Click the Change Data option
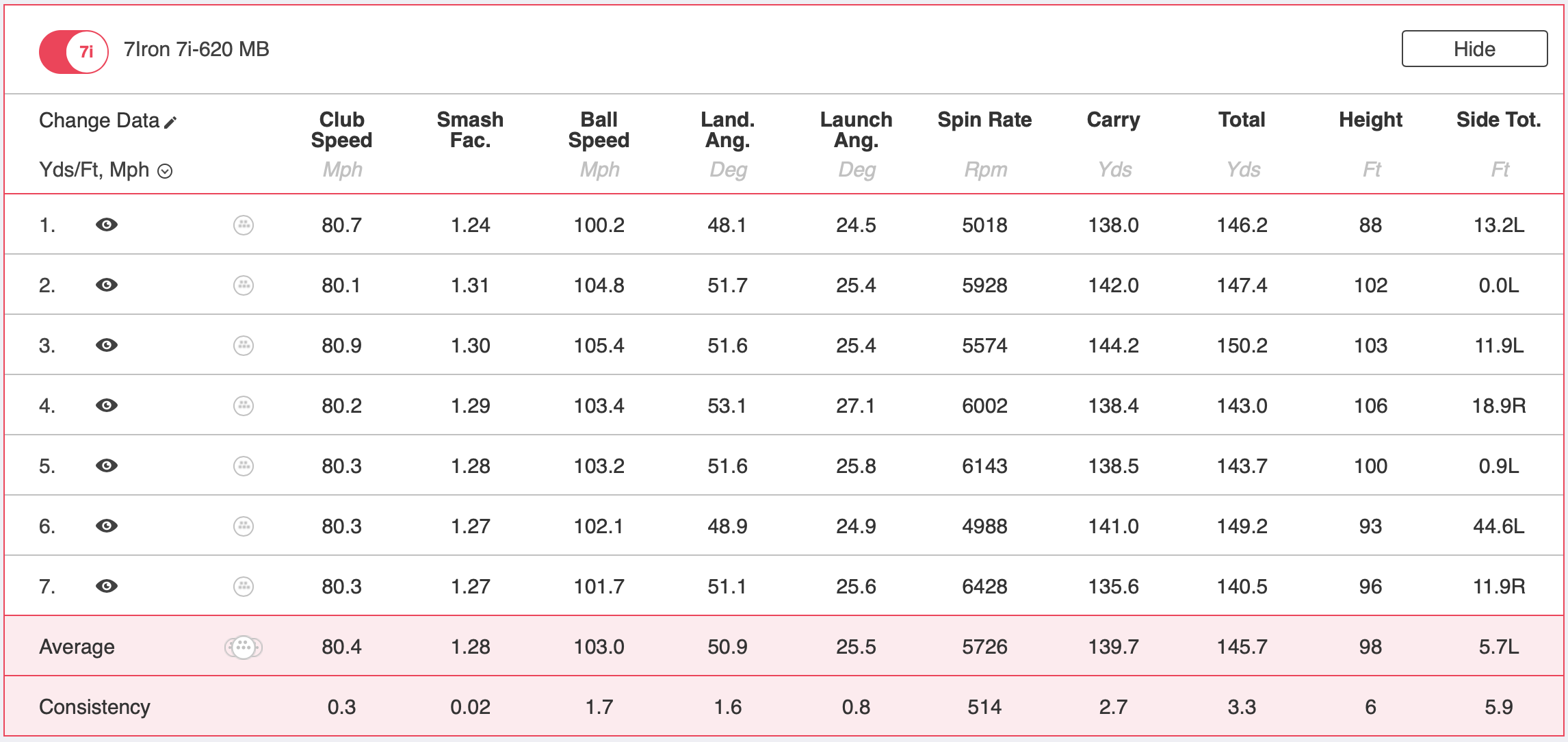The height and width of the screenshot is (742, 1568). (99, 120)
